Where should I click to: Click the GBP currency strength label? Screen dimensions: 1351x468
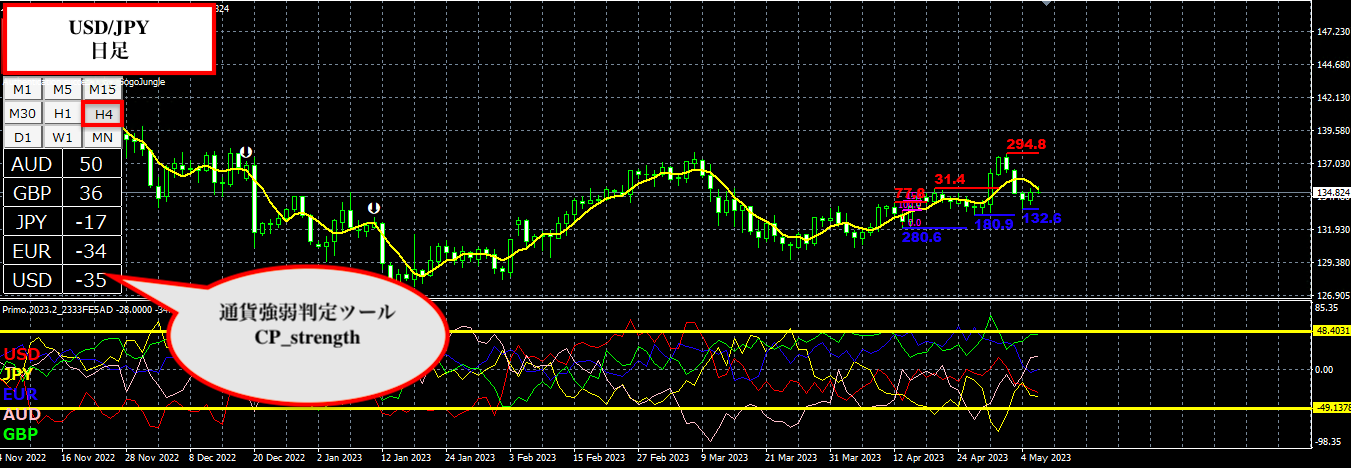(x=33, y=192)
